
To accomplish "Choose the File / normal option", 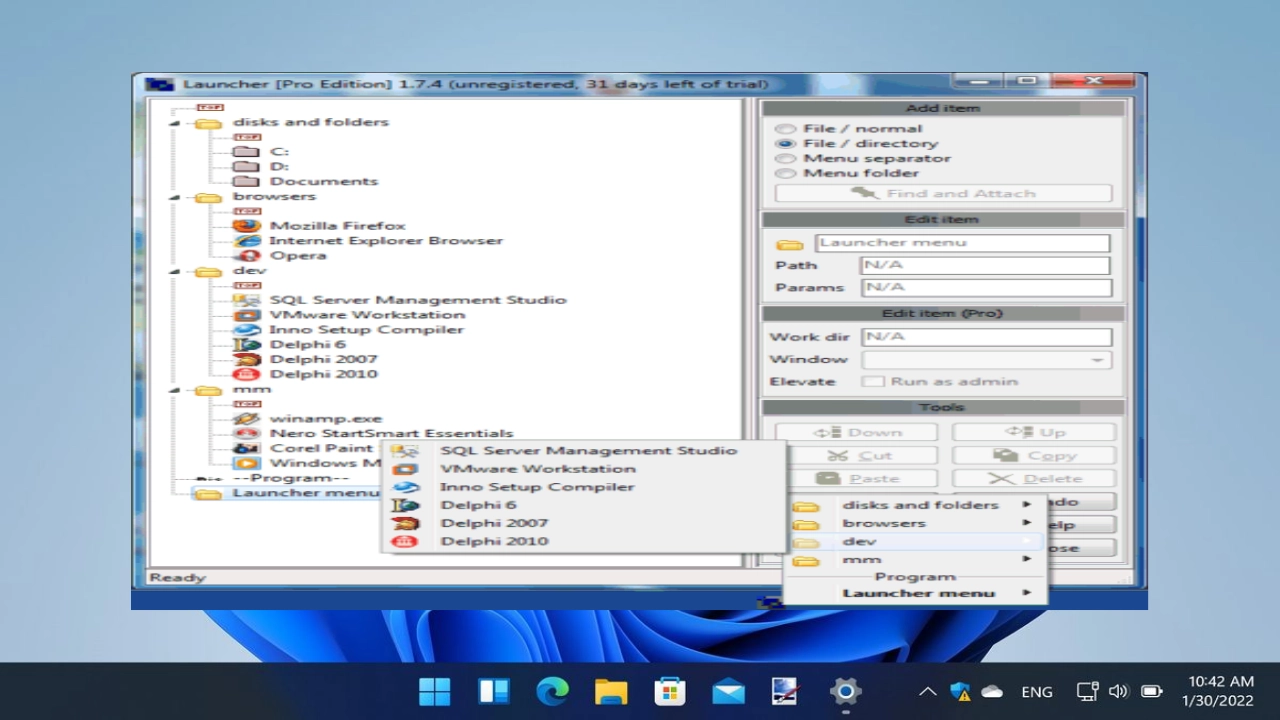I will point(786,129).
